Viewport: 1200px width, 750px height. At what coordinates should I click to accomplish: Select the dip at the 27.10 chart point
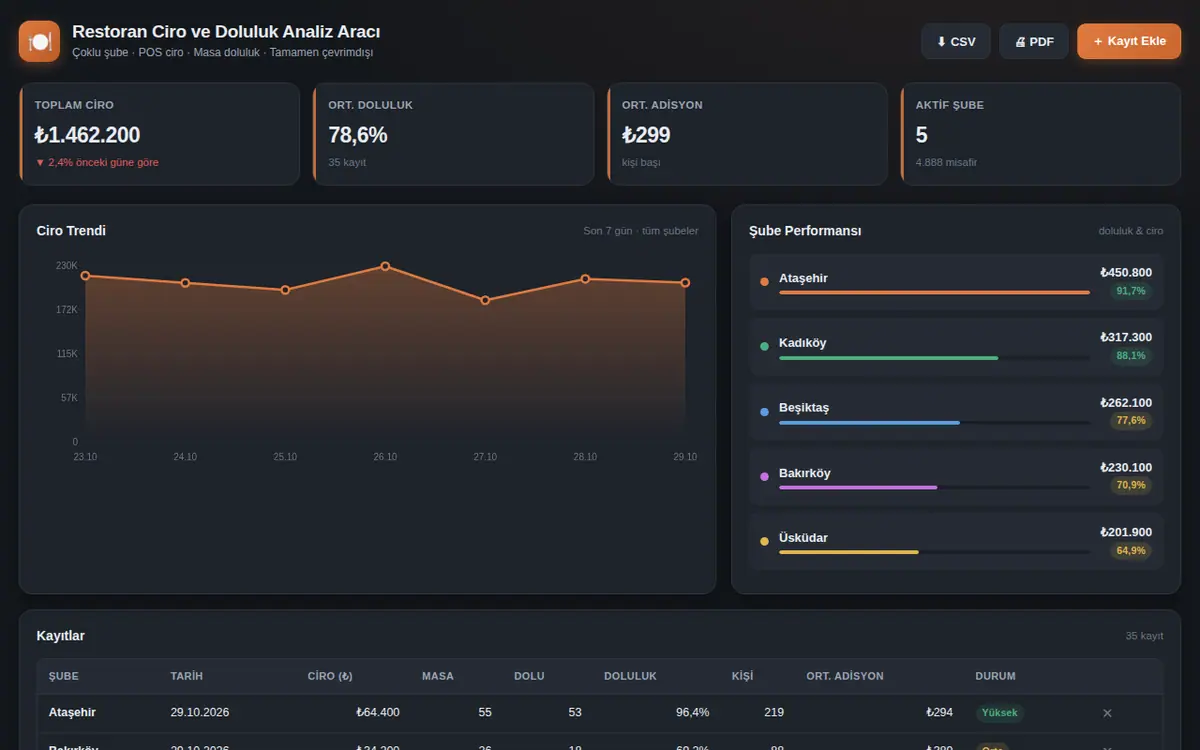coord(485,300)
